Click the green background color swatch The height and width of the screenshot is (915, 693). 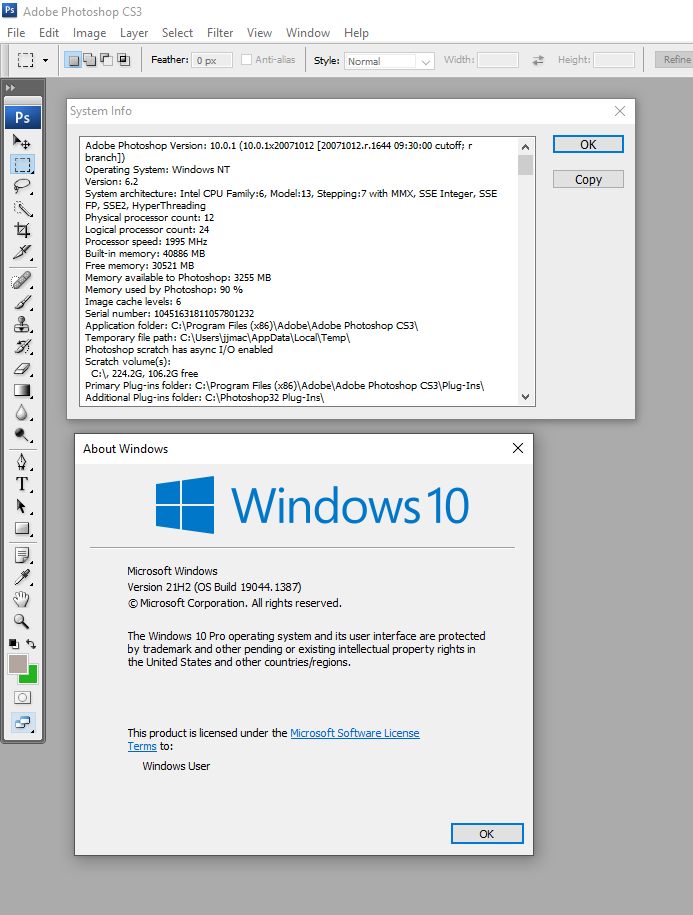pos(30,677)
